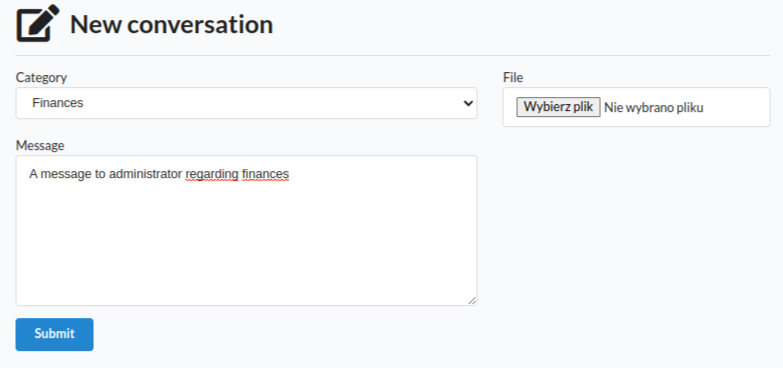Click inside the Message text area
The width and height of the screenshot is (783, 368).
[246, 230]
